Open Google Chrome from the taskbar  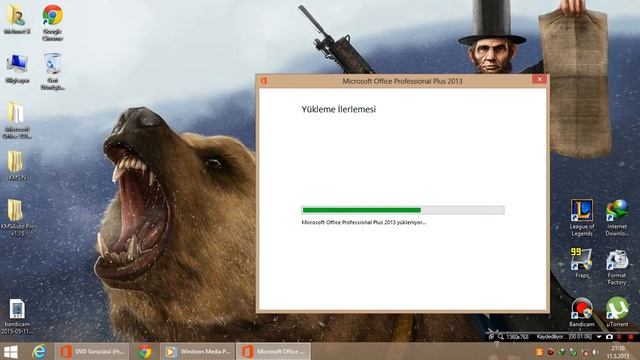[x=144, y=351]
